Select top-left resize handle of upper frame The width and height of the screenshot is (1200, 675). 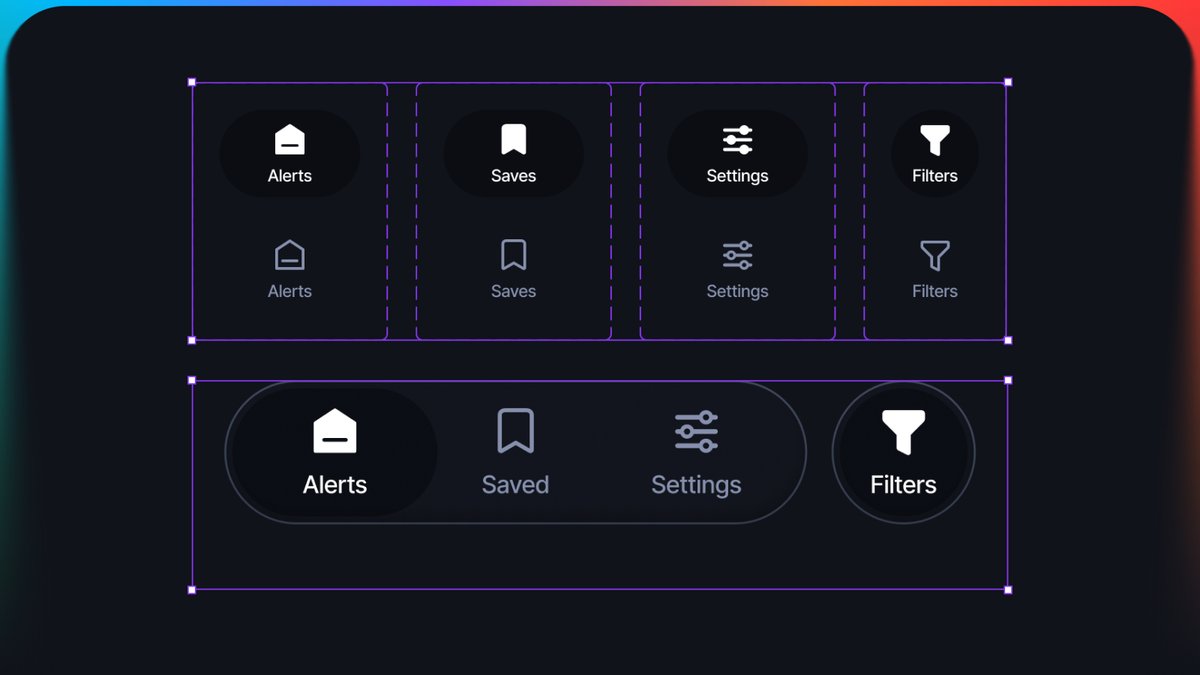[192, 82]
